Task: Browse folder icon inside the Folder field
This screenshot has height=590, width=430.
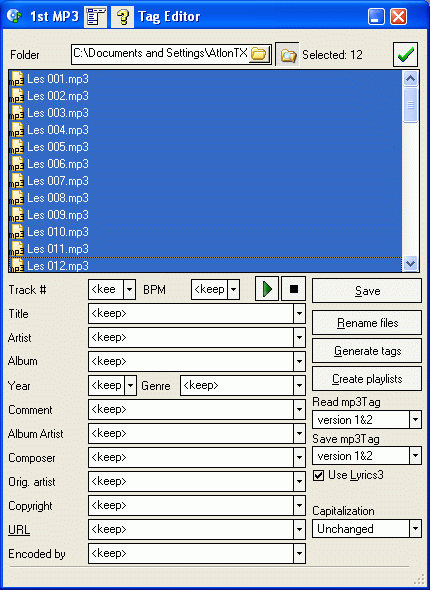Action: click(259, 54)
